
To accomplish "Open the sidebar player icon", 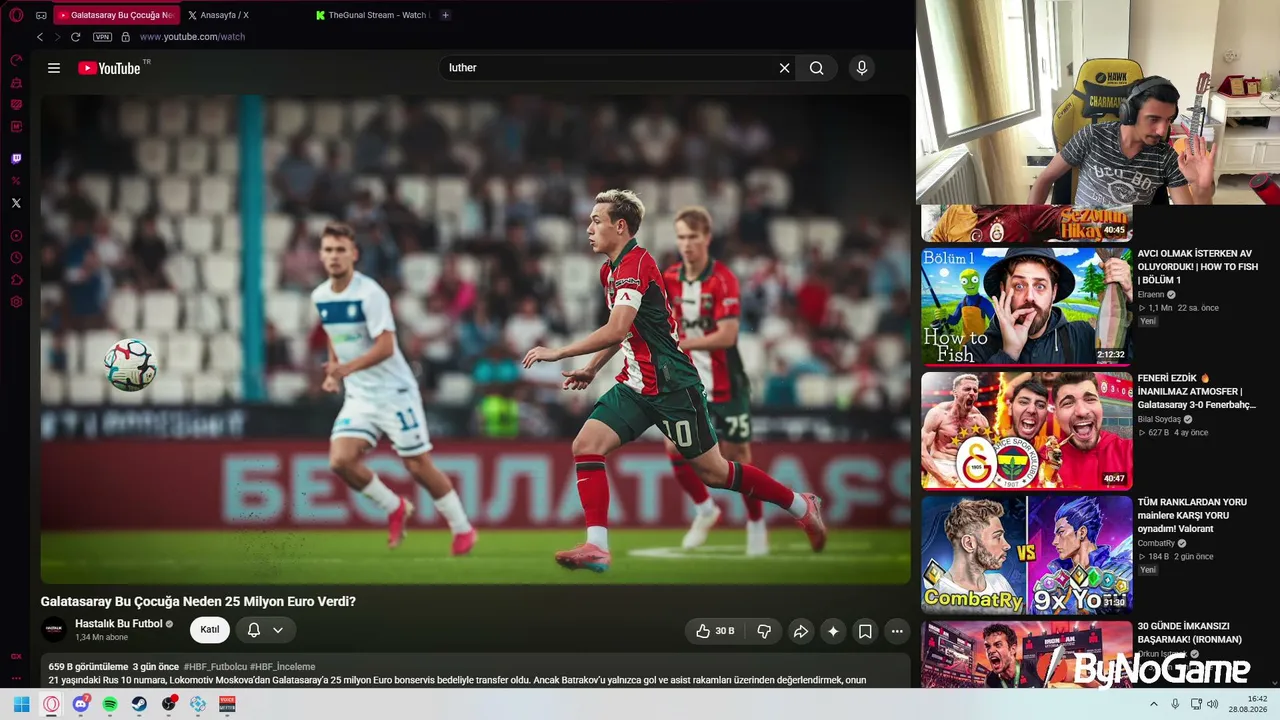I will (x=16, y=236).
